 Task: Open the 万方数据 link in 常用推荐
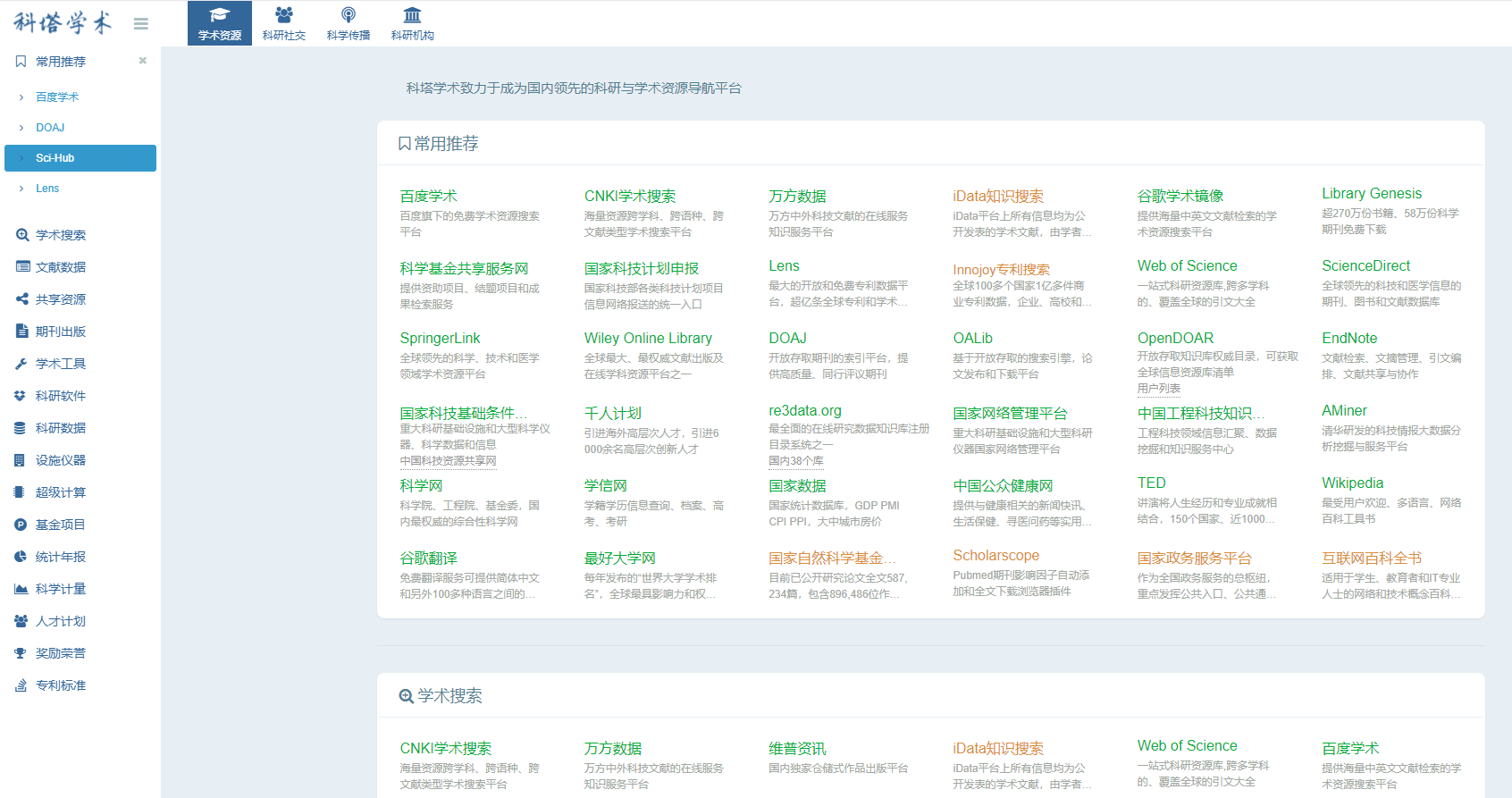click(797, 197)
